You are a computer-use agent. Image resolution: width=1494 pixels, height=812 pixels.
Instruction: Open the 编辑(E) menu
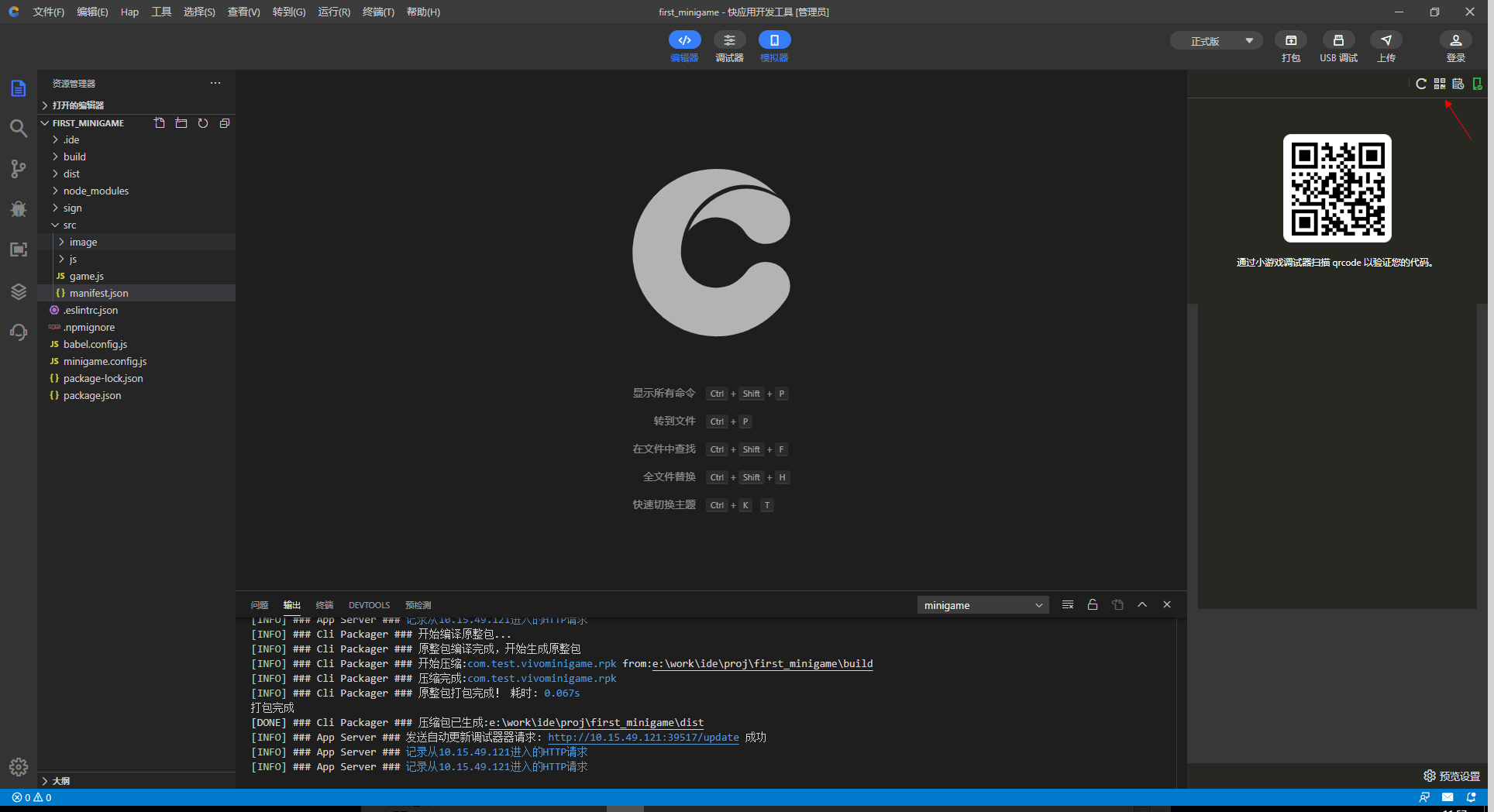[x=92, y=12]
